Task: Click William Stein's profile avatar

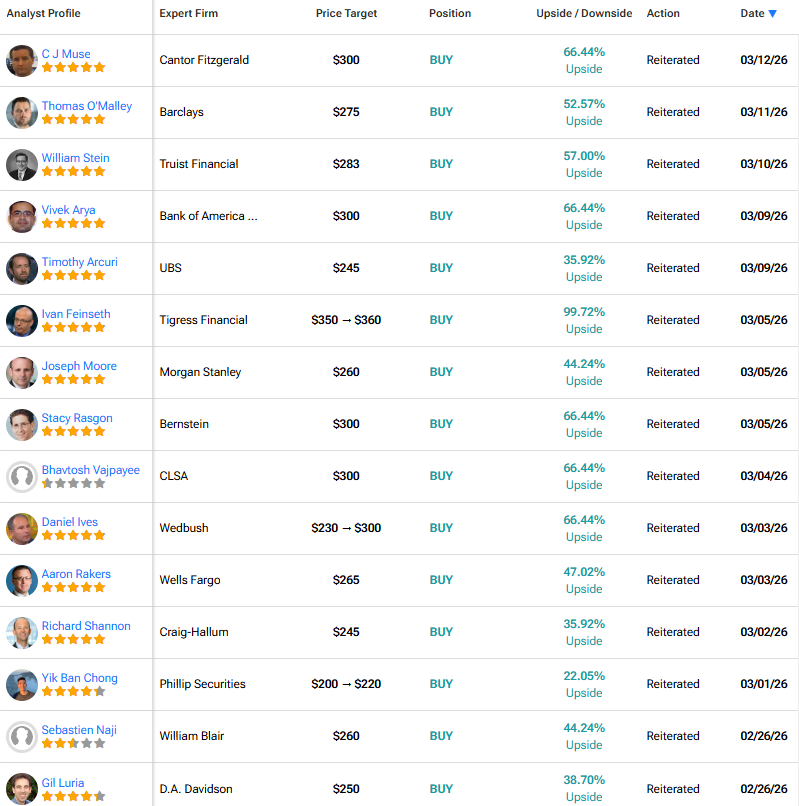Action: coord(22,164)
